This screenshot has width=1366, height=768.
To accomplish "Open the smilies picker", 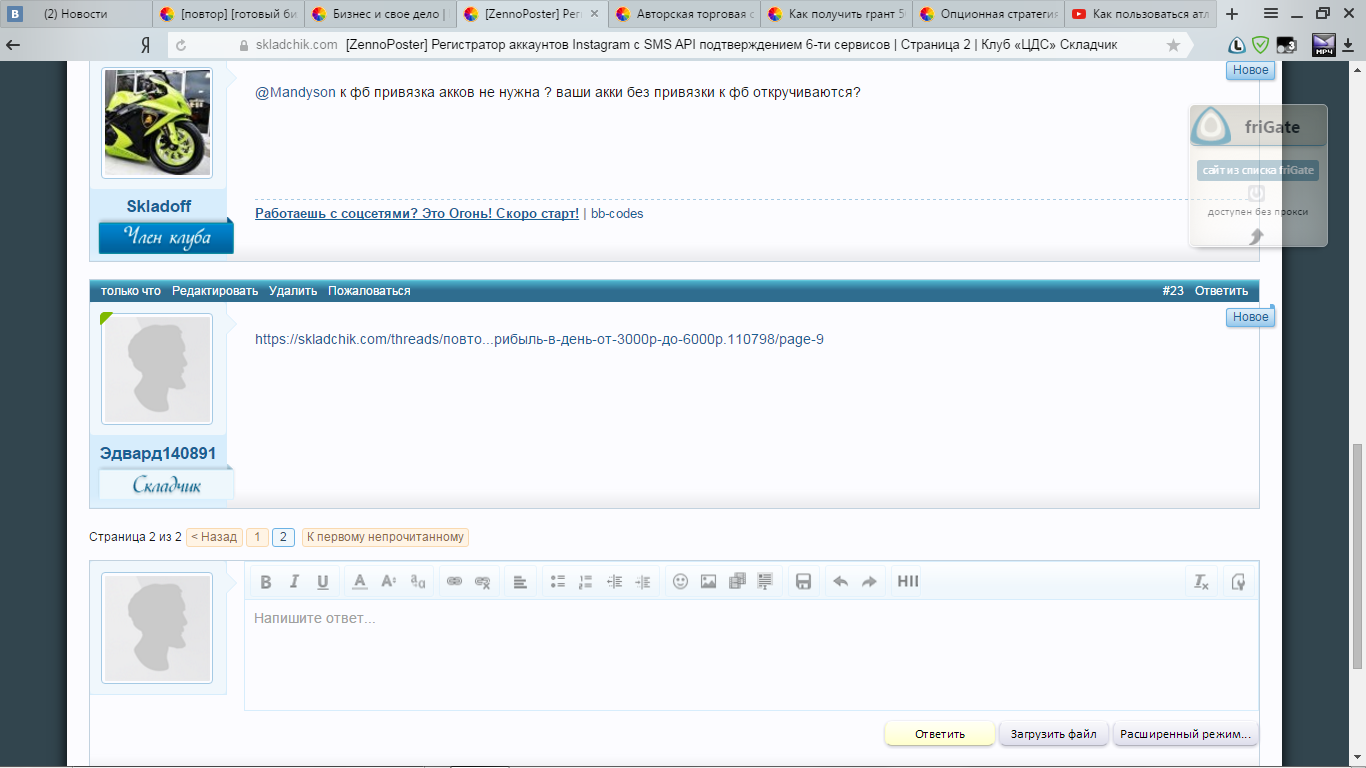I will (x=680, y=582).
